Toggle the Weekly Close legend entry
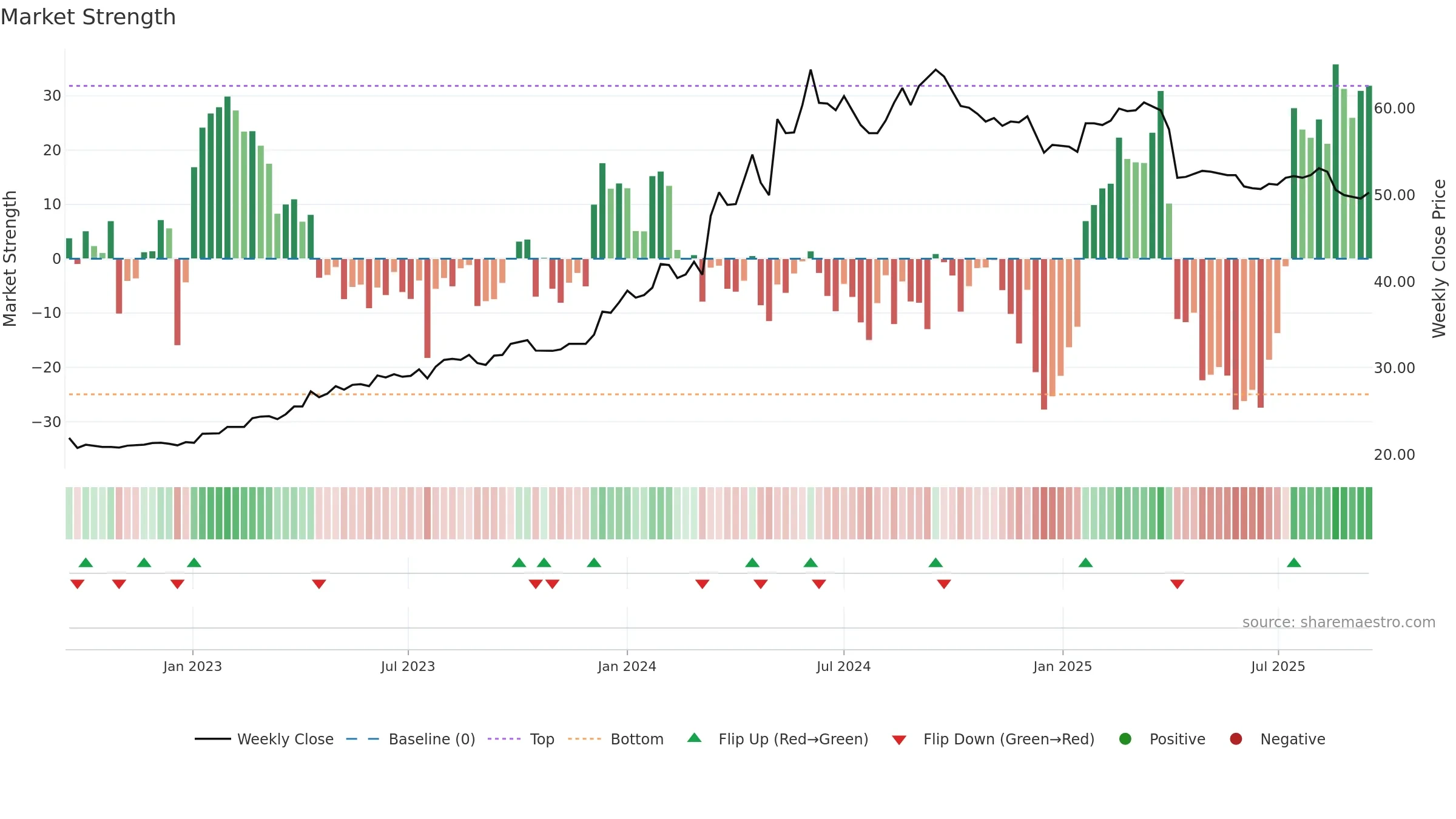1456x819 pixels. click(264, 739)
